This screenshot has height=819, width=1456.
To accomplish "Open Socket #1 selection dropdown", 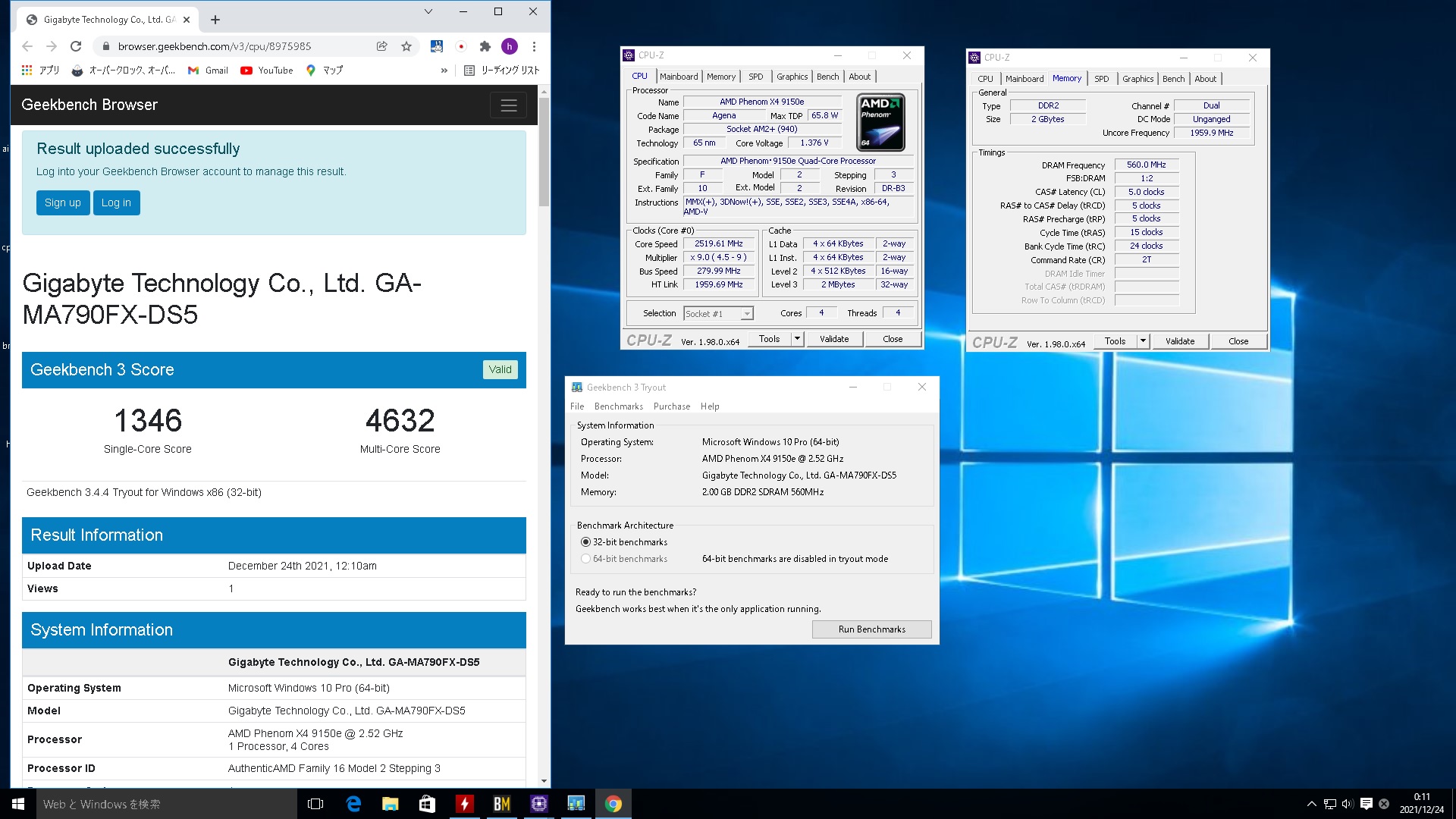I will pos(718,313).
